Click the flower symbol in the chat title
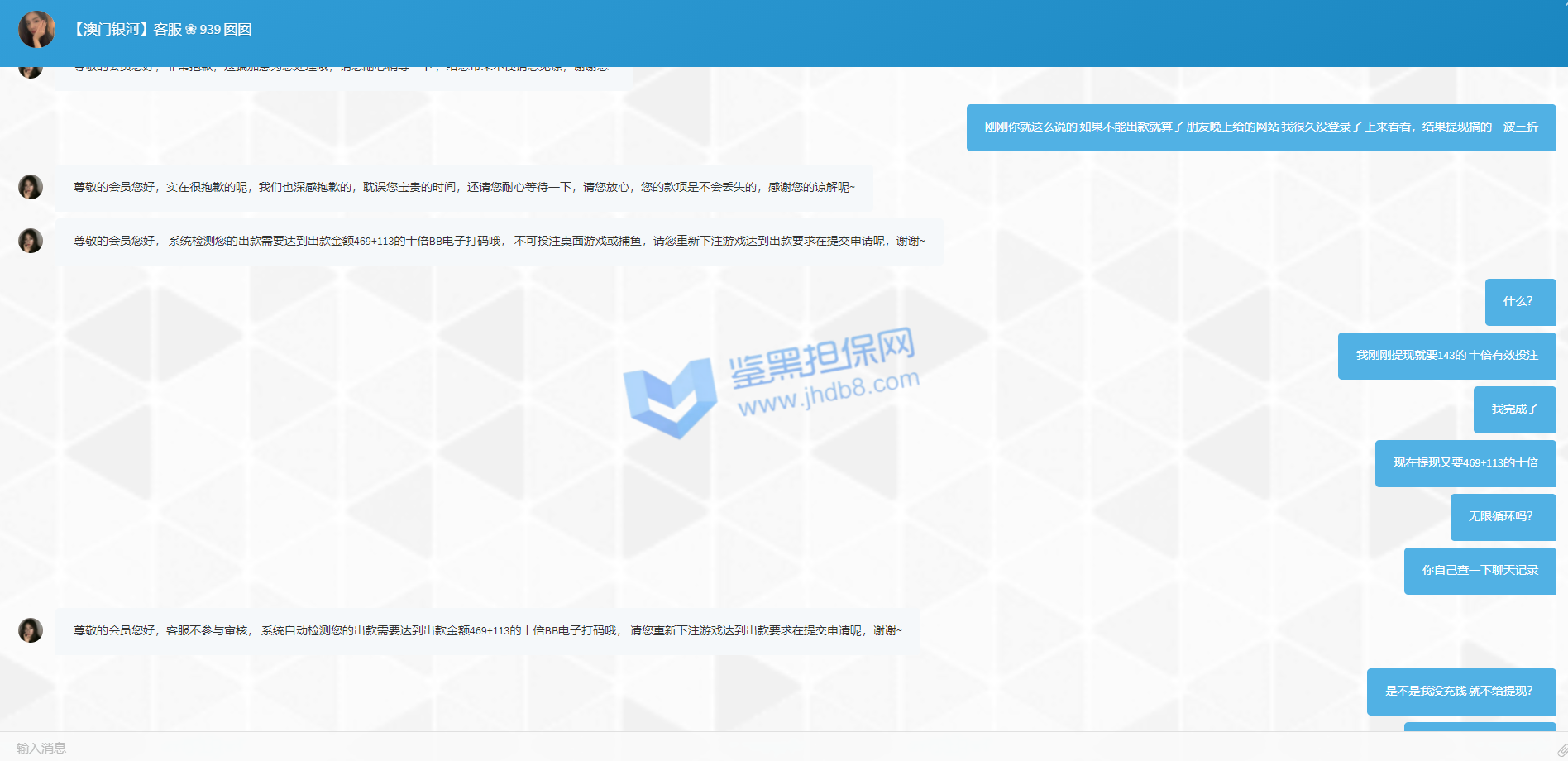This screenshot has width=1568, height=761. pyautogui.click(x=191, y=30)
